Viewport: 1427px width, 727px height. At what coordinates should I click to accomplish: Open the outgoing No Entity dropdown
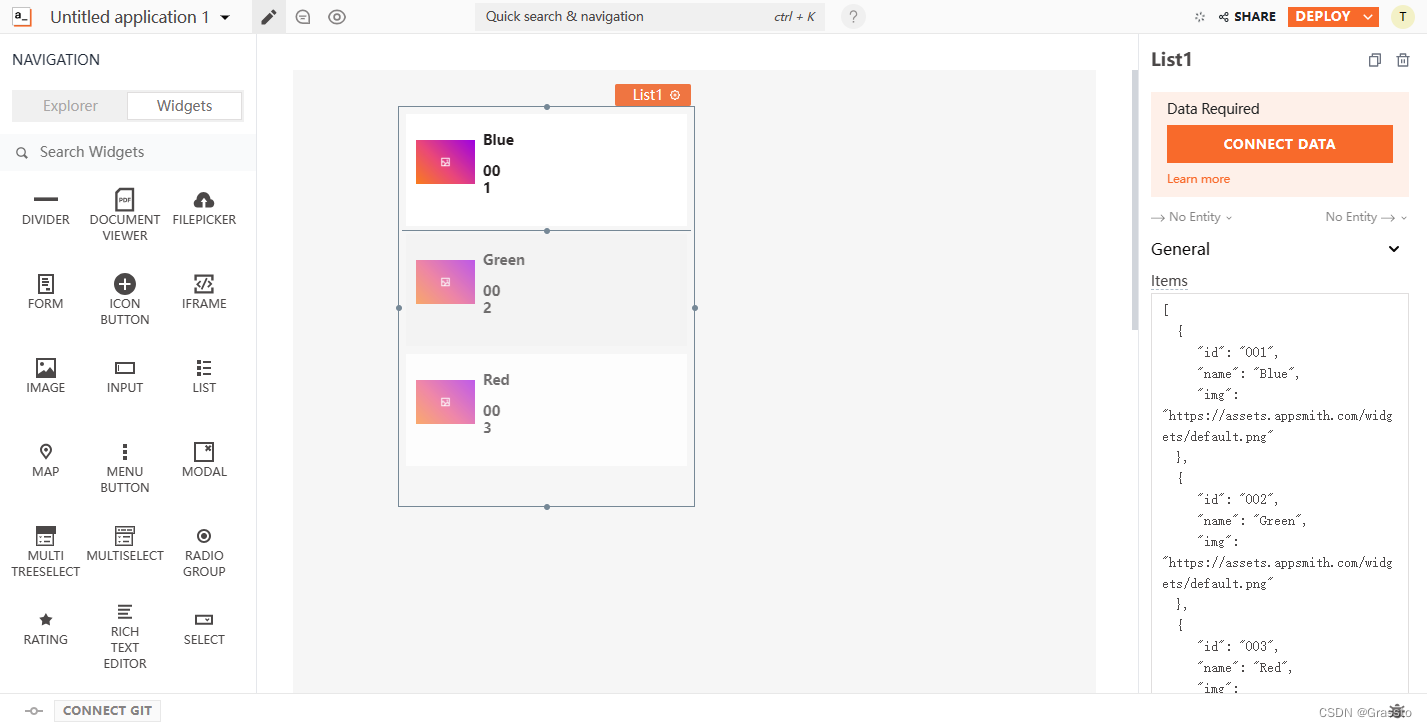coord(1366,217)
